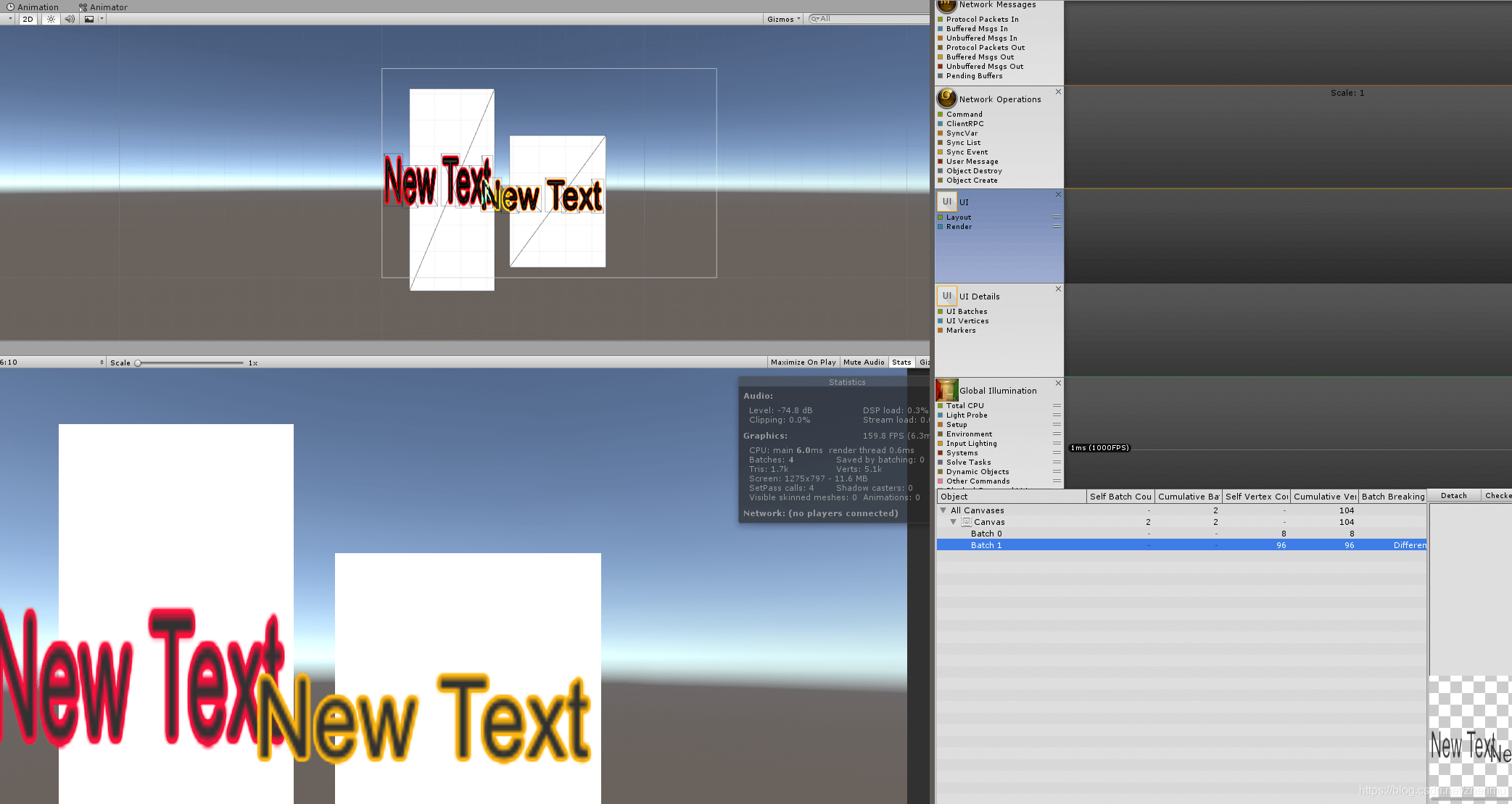
Task: Drag the Scale slider in scene view
Action: 140,362
